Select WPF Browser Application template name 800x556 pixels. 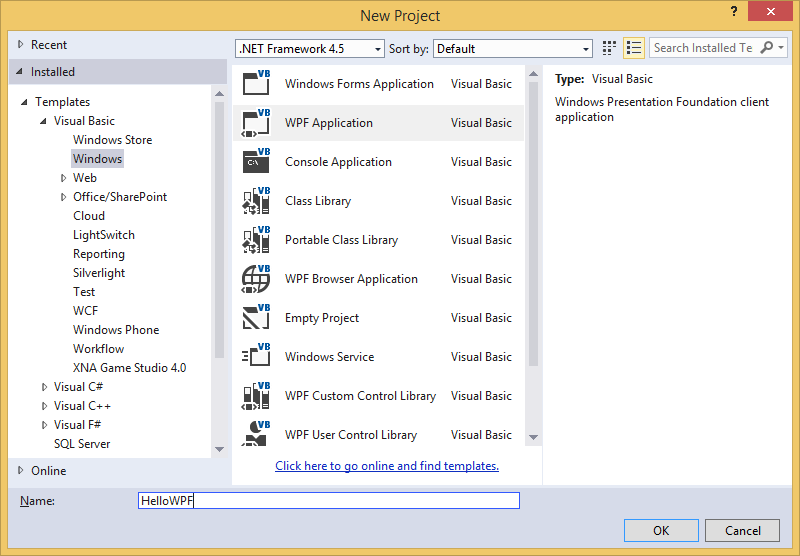[x=351, y=279]
